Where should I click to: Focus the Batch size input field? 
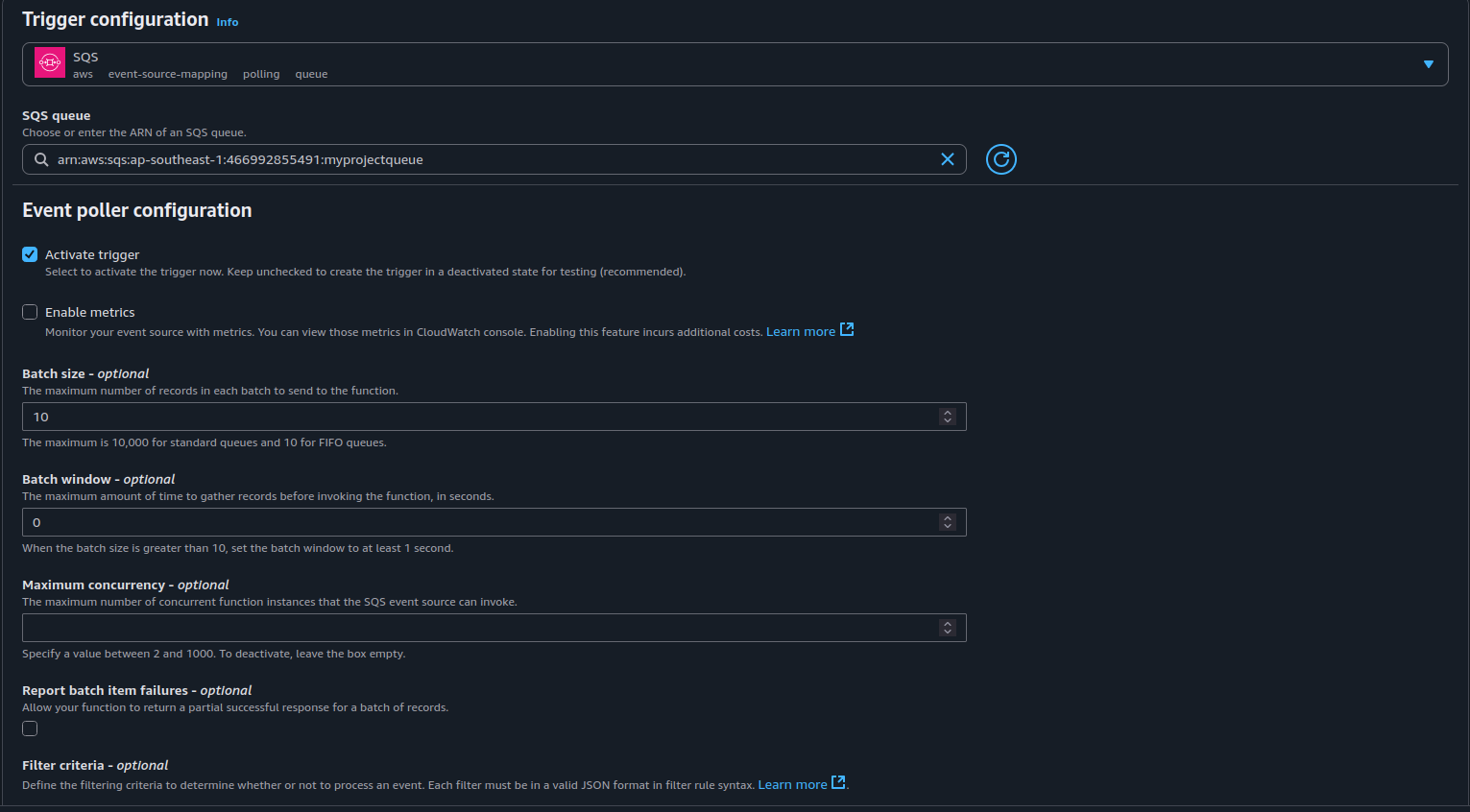point(480,417)
